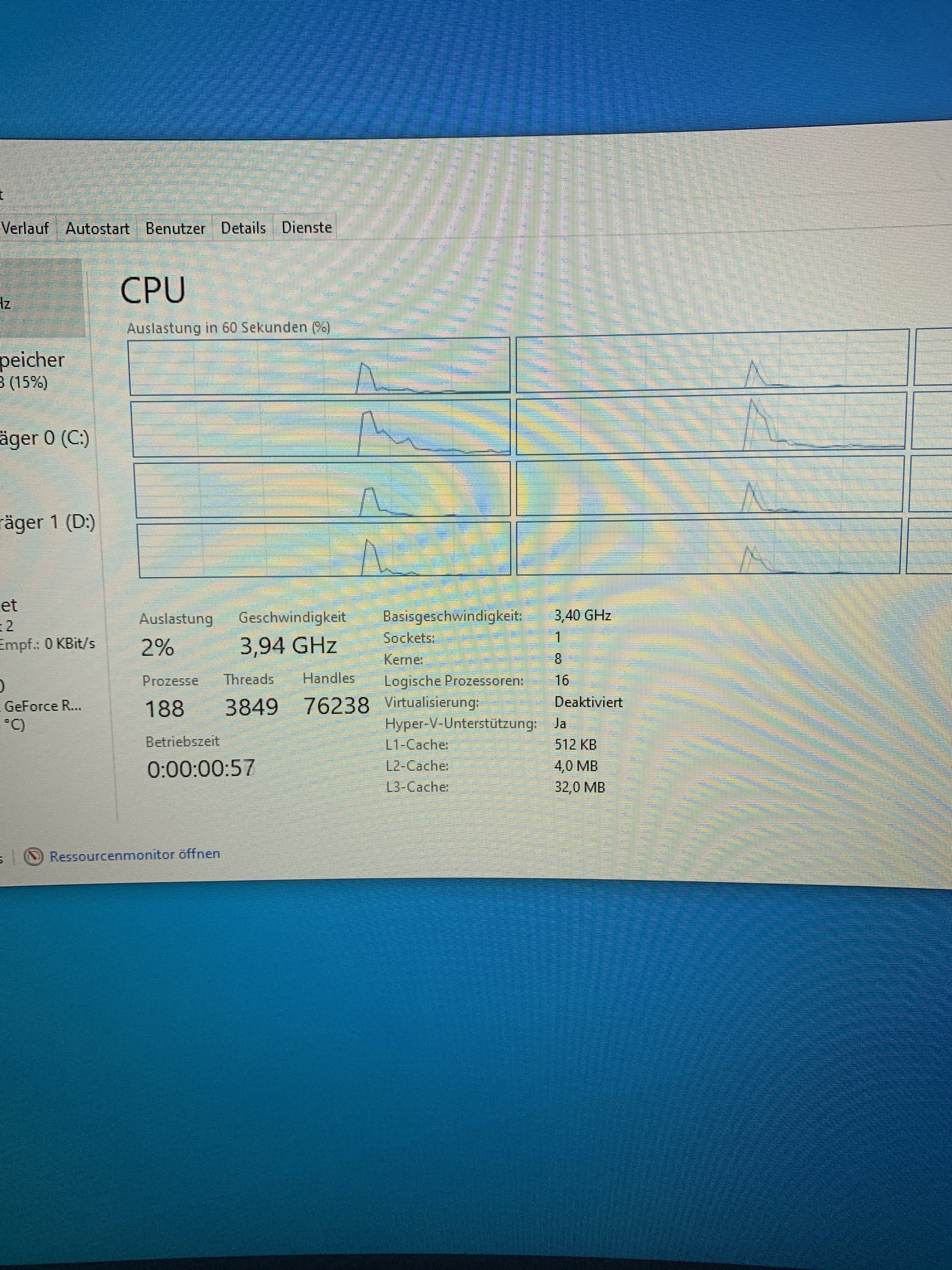952x1270 pixels.
Task: Click the top-right full-width processor graph
Action: tap(711, 361)
